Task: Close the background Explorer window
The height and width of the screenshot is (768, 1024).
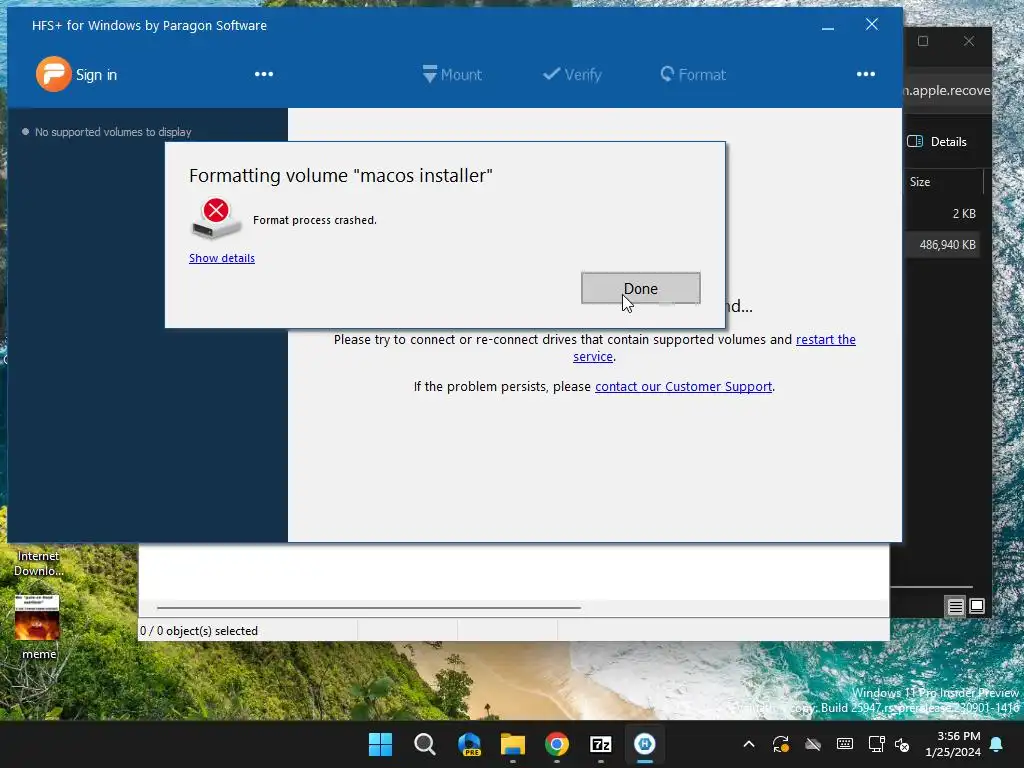Action: pos(969,41)
